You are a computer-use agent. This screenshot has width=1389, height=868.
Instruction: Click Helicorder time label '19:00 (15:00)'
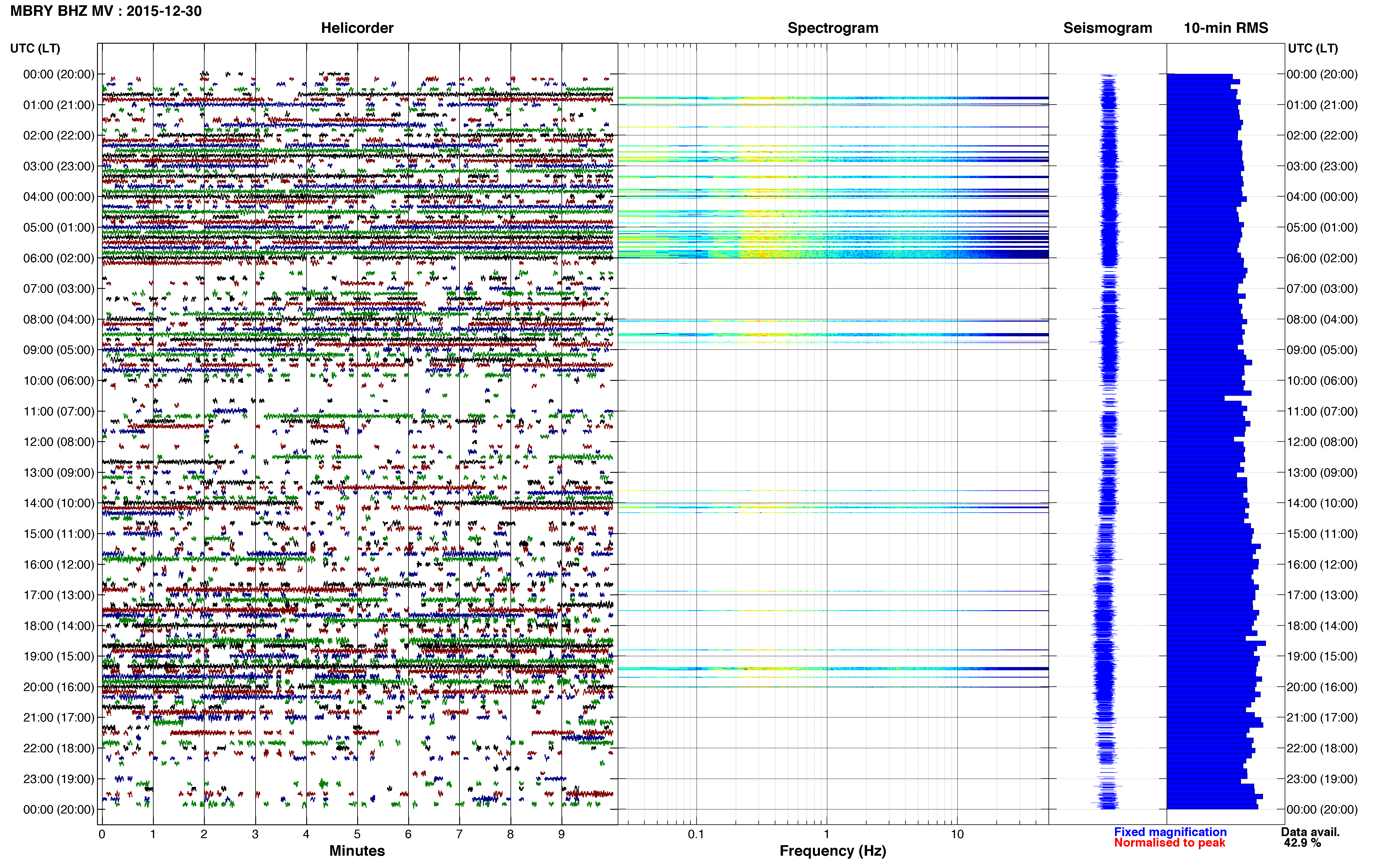coord(59,656)
